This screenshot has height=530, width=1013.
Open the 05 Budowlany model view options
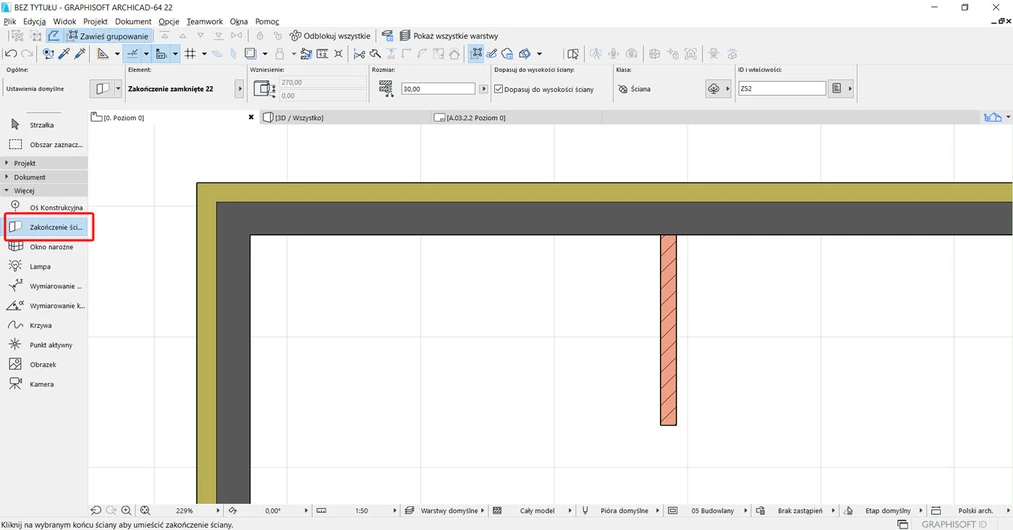pos(707,511)
